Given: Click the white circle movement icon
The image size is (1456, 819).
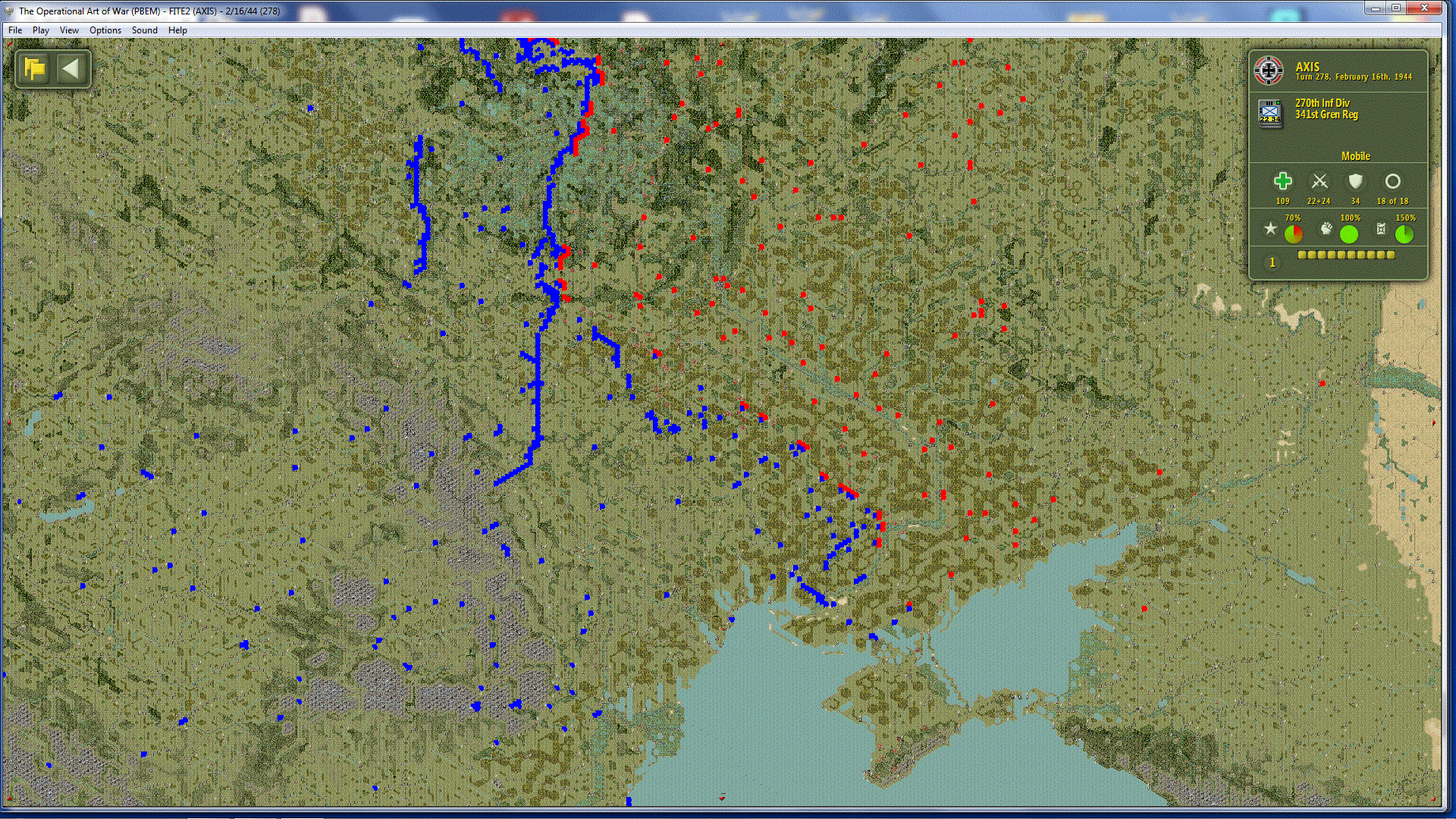Looking at the screenshot, I should 1392,181.
